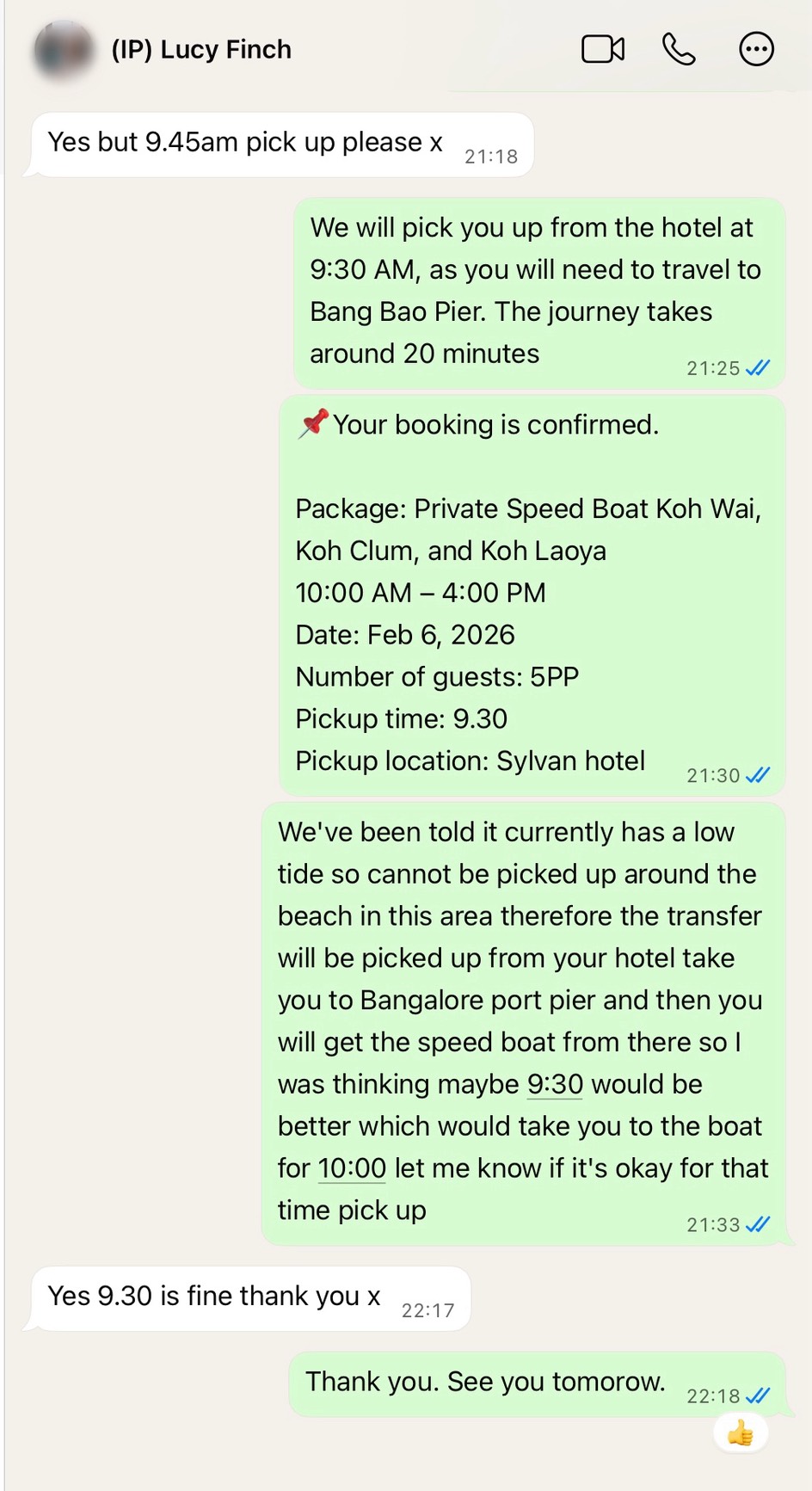This screenshot has height=1491, width=812.
Task: Select the "Thank you. See you tomorow" message
Action: pos(485,1382)
